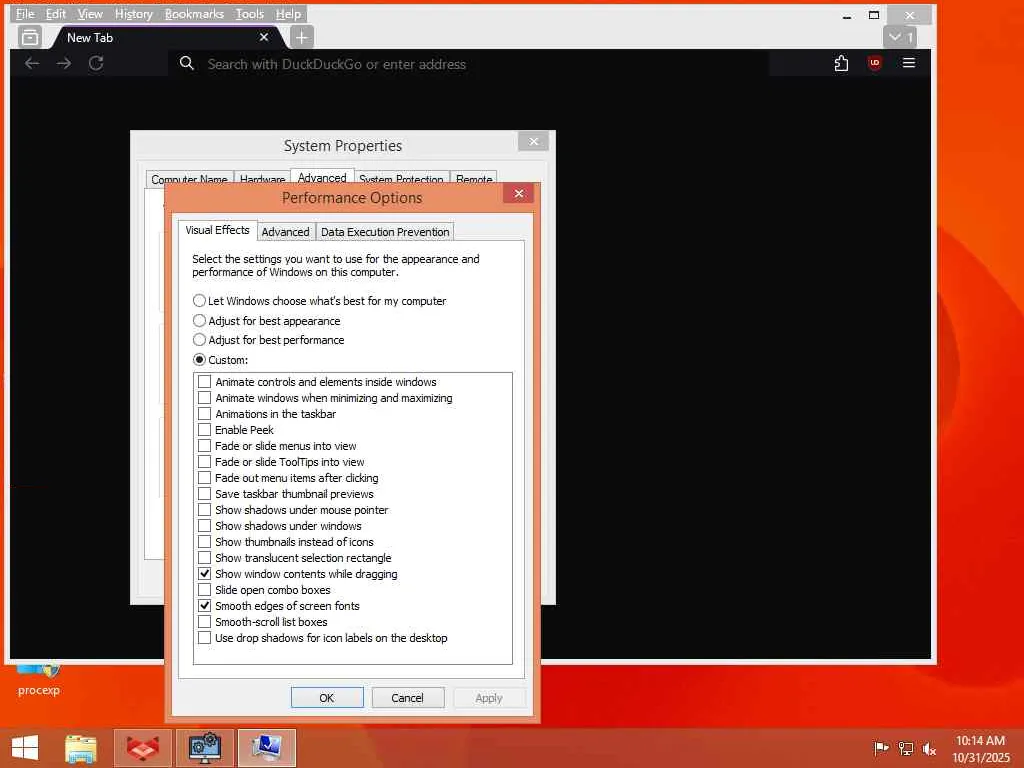The image size is (1024, 768).
Task: Click Cancel in Performance Options
Action: [408, 697]
